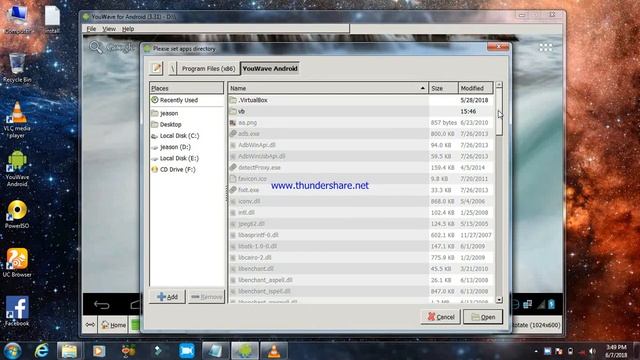Open PowerISO desktop icon
Image resolution: width=640 pixels, height=360 pixels.
point(17,214)
